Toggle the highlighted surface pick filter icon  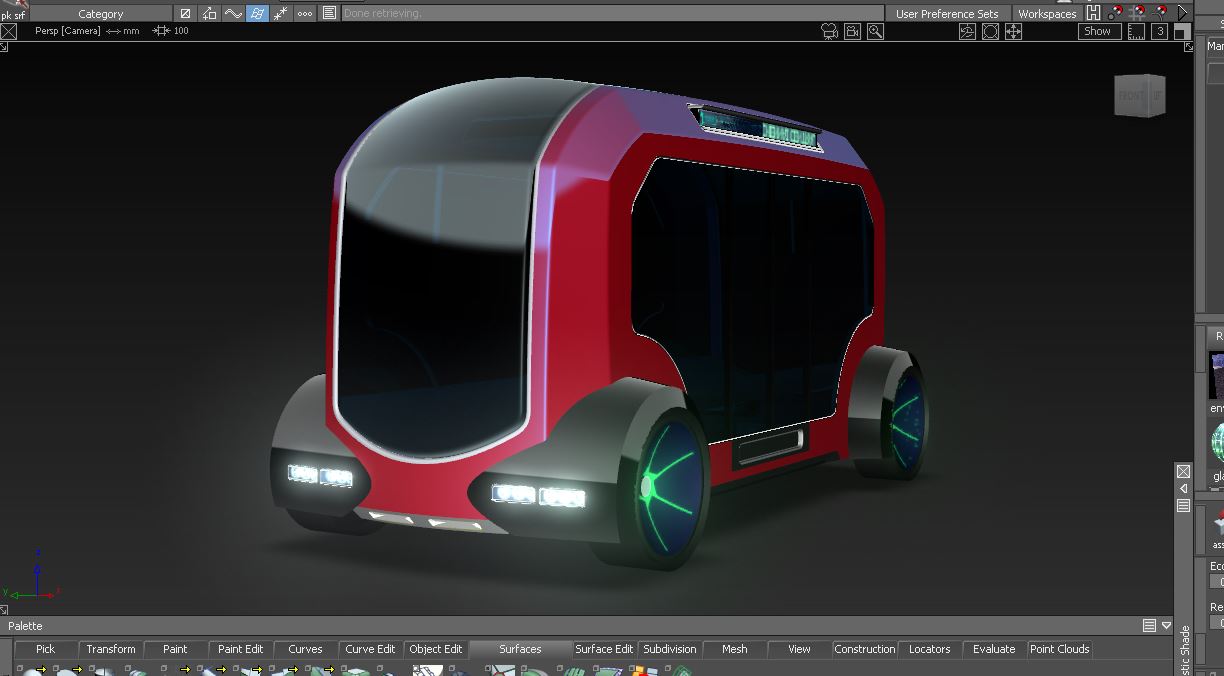click(x=257, y=13)
